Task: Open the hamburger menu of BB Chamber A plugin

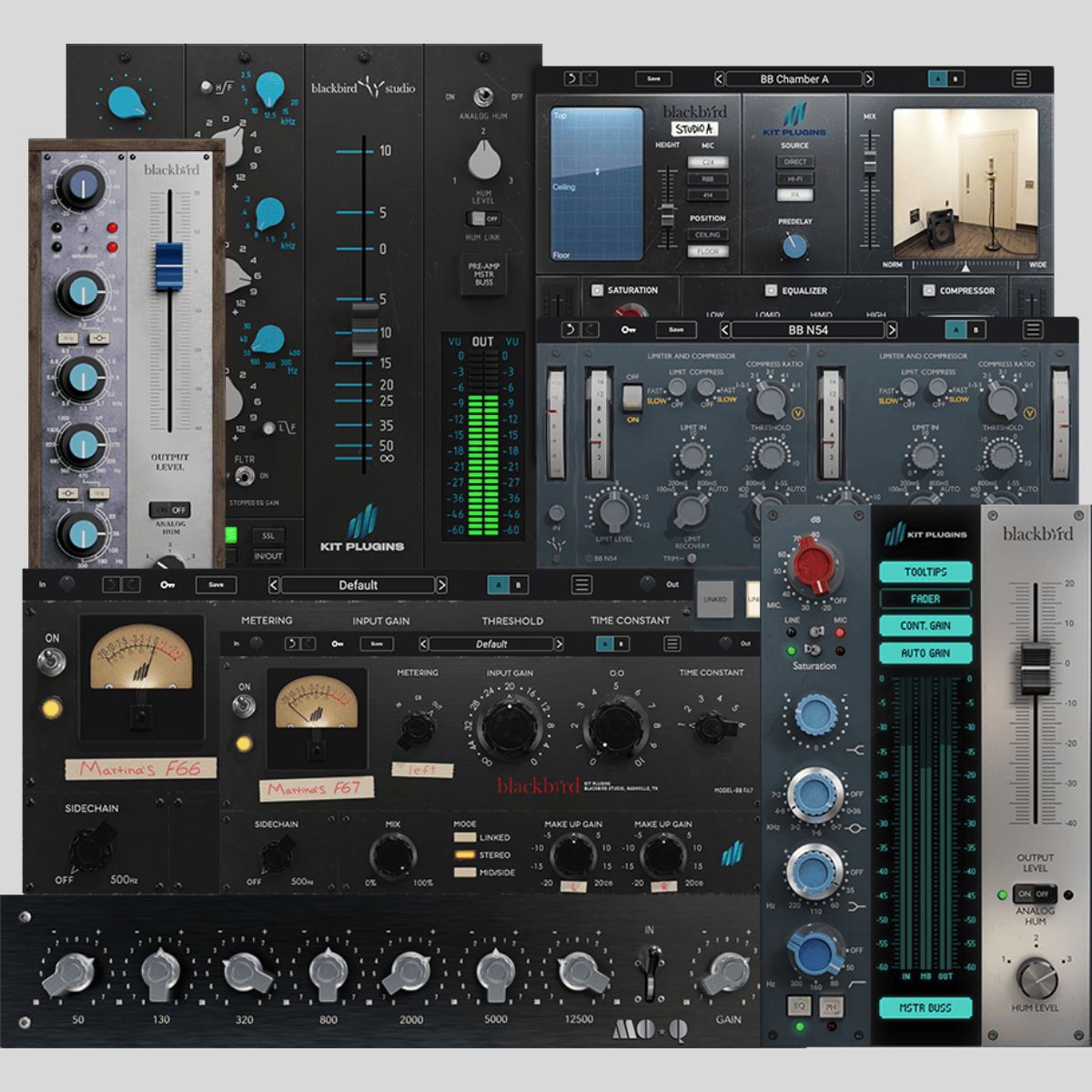Action: 1021,79
